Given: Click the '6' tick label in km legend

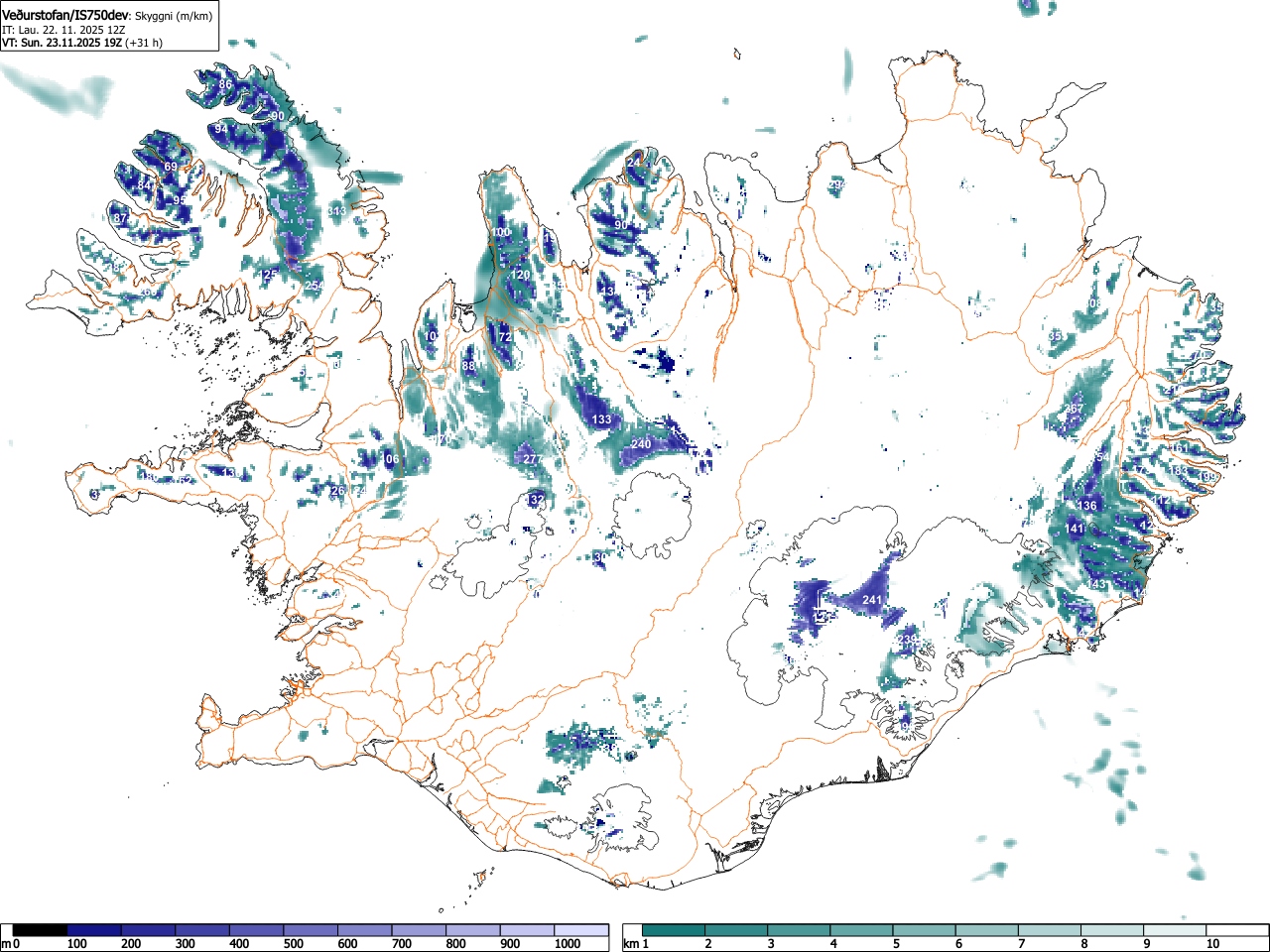Looking at the screenshot, I should click(957, 944).
